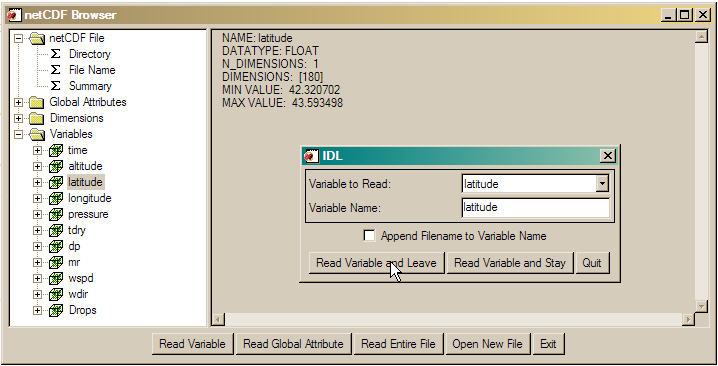Click the info panel scroll up arrow
This screenshot has height=366, width=718.
(x=701, y=37)
